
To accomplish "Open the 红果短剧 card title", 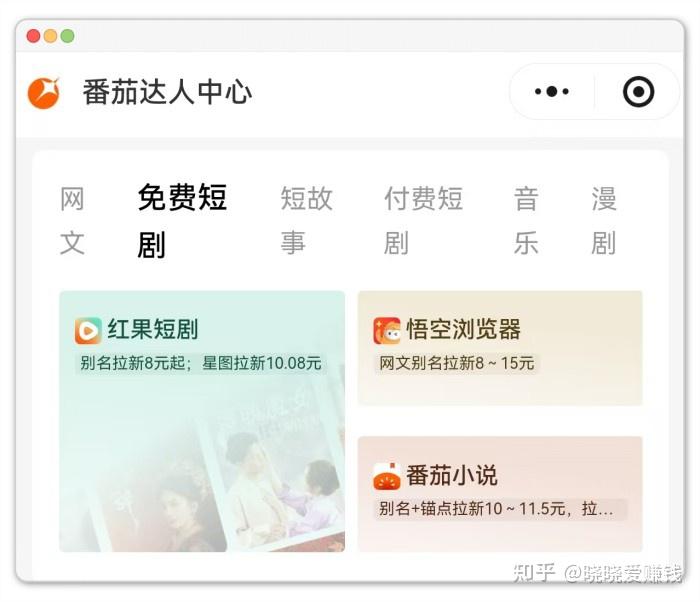I will pos(153,330).
